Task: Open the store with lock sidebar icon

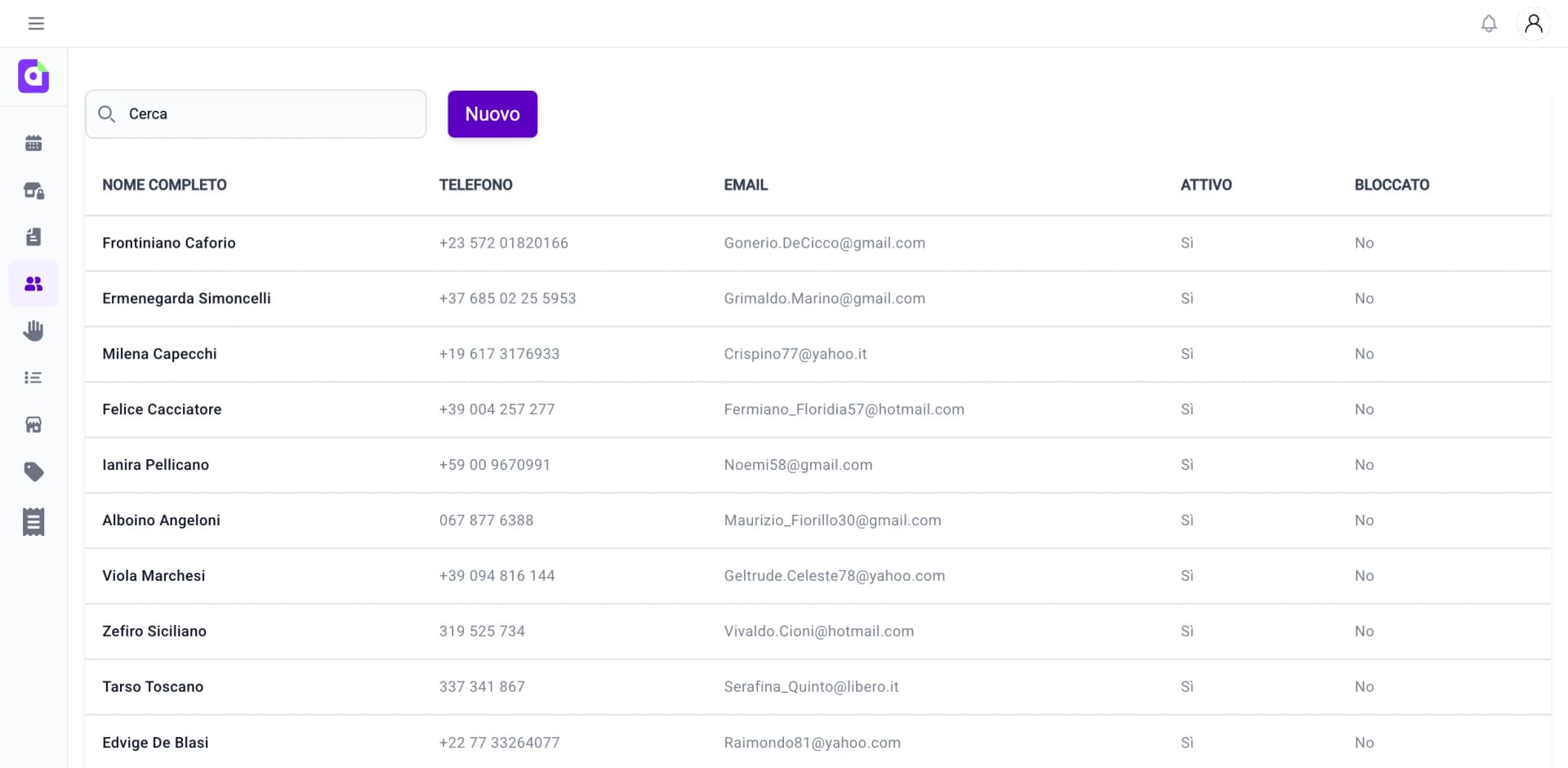Action: pos(33,190)
